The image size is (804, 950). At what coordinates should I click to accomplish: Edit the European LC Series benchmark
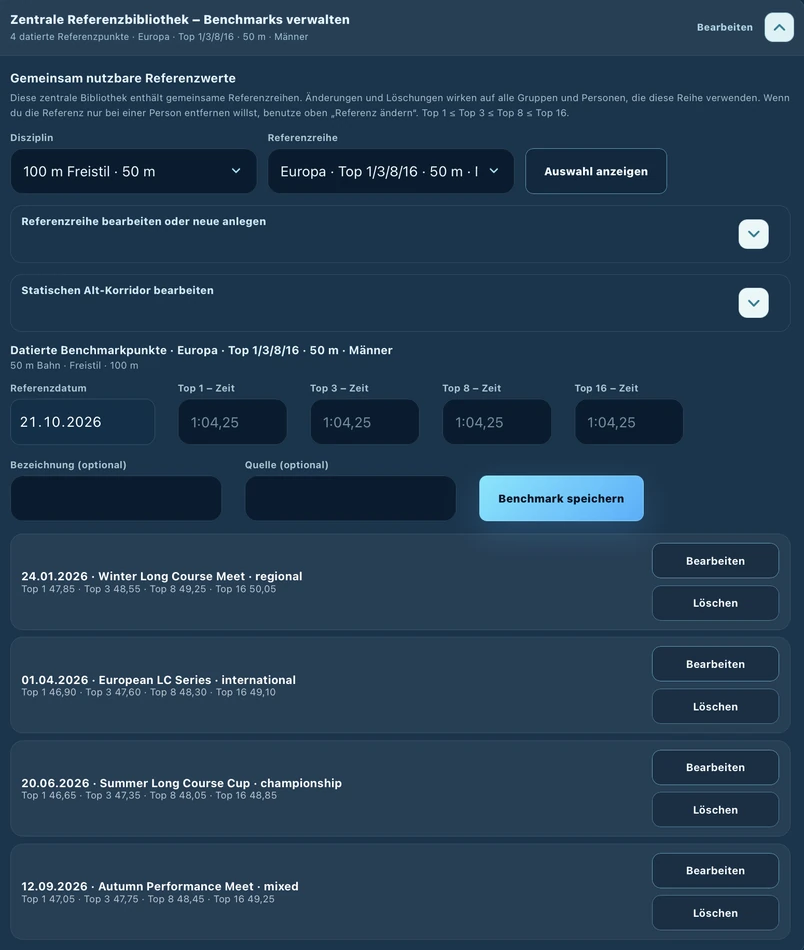click(715, 664)
